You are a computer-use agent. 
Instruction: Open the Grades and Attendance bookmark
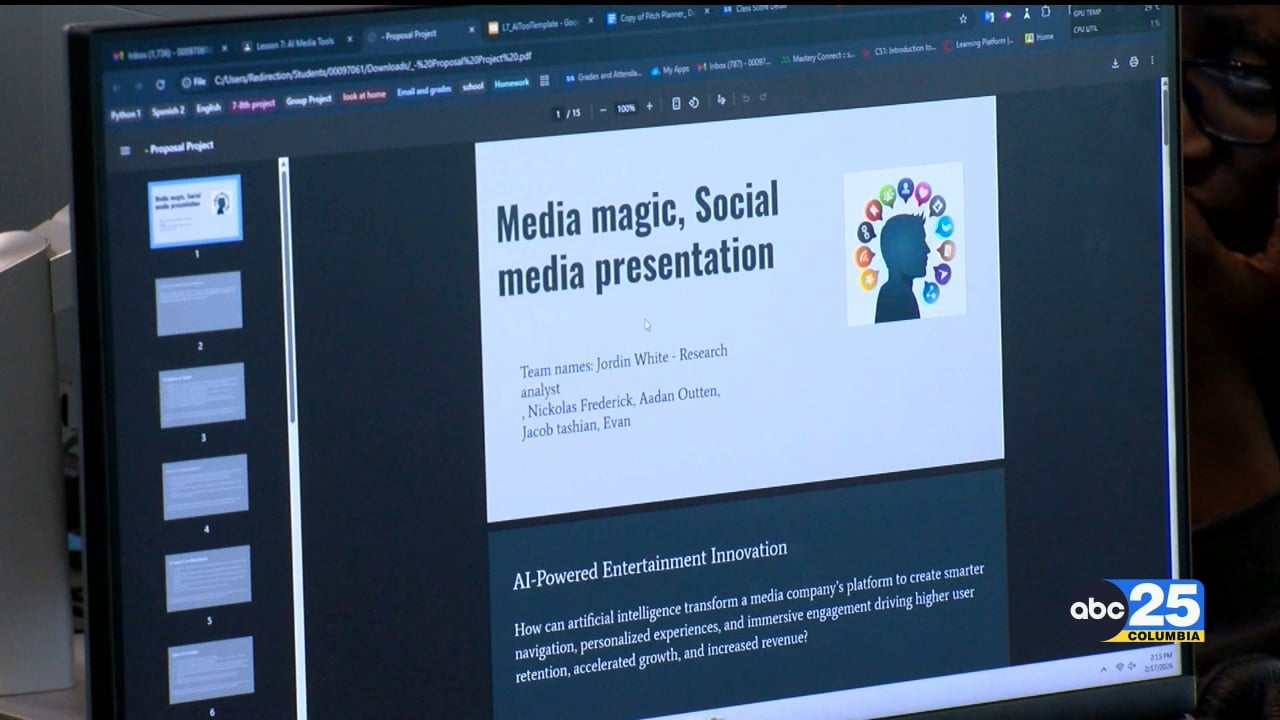[605, 75]
